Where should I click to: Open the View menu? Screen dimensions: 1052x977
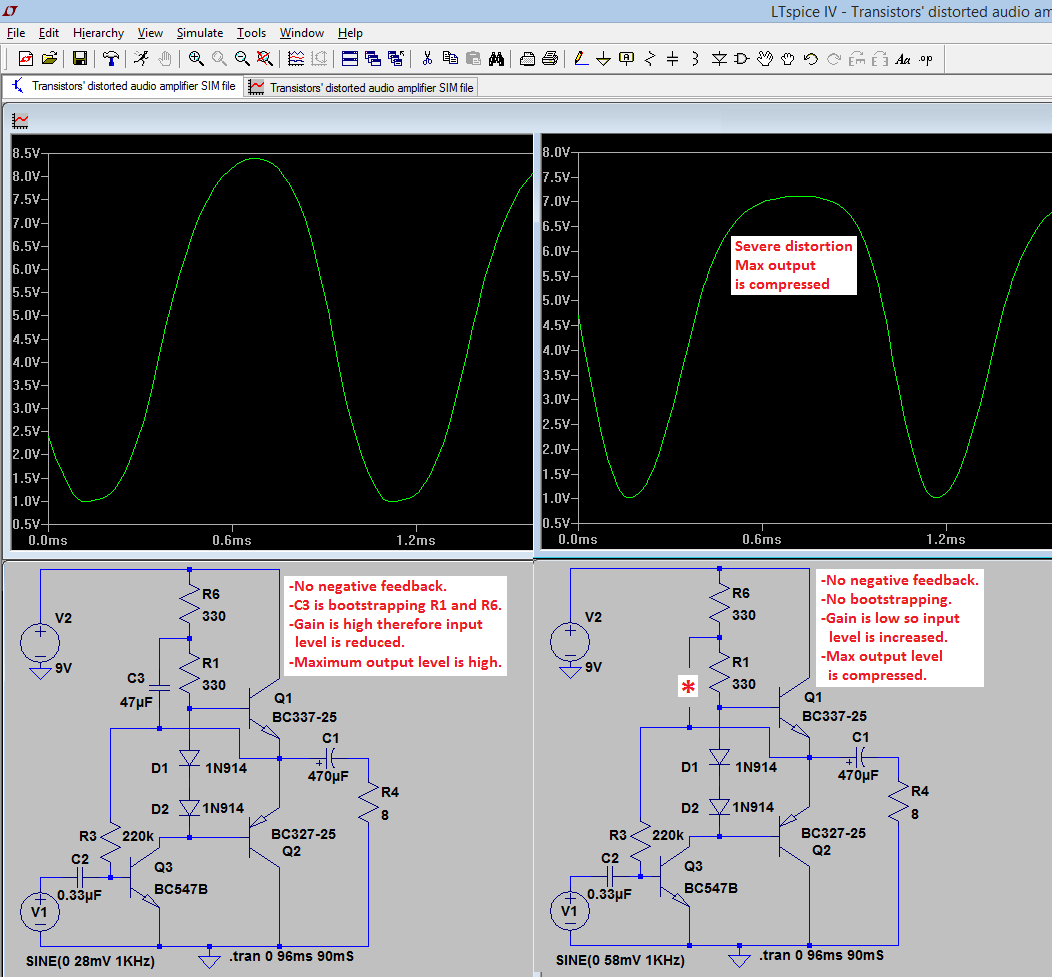coord(150,33)
